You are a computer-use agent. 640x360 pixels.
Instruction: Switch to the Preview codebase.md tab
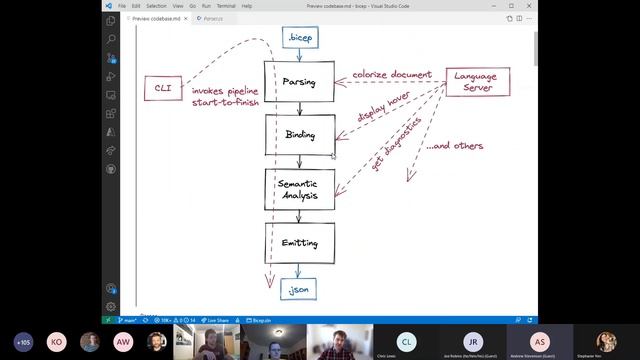point(156,19)
